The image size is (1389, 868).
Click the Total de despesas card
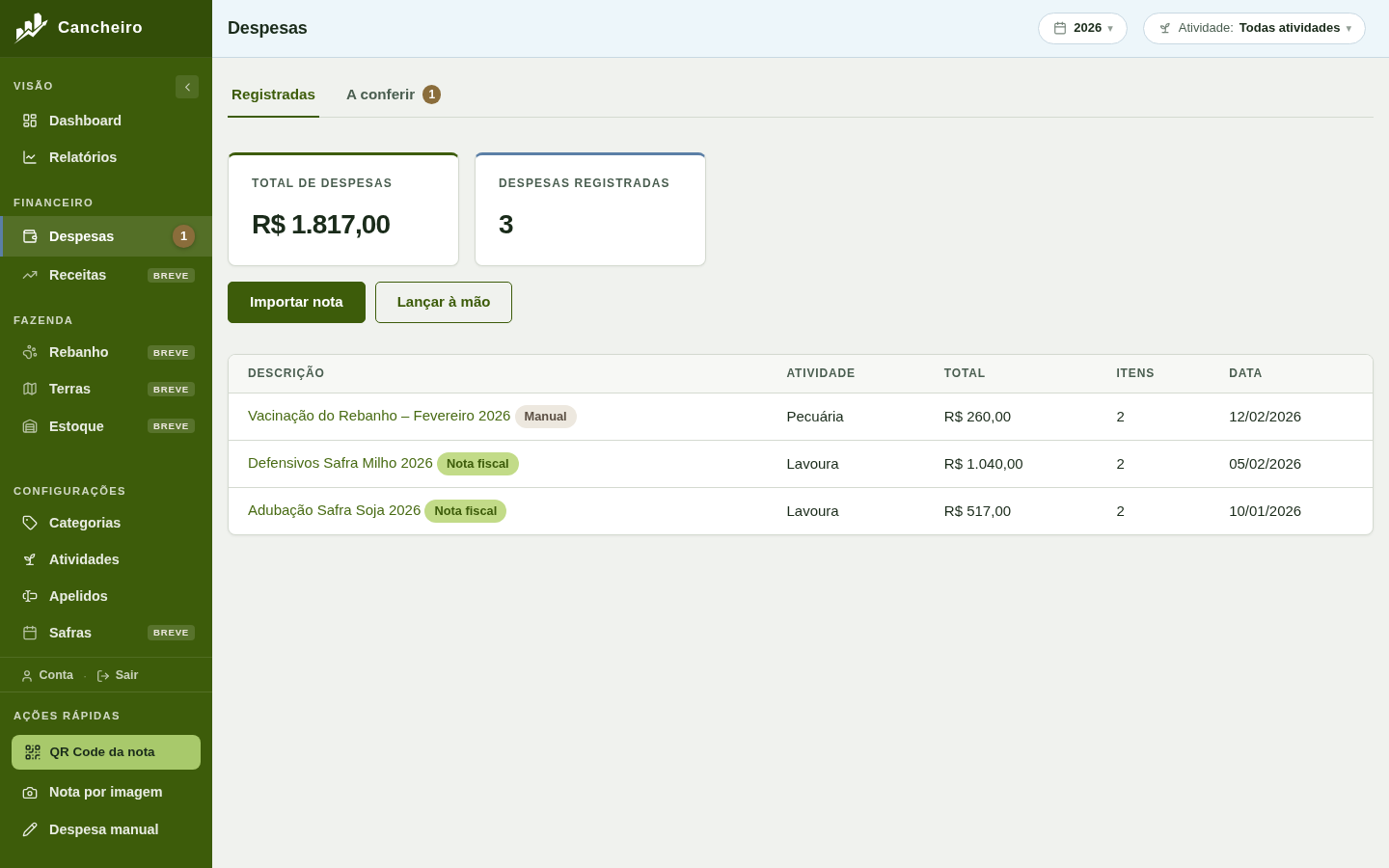click(343, 209)
